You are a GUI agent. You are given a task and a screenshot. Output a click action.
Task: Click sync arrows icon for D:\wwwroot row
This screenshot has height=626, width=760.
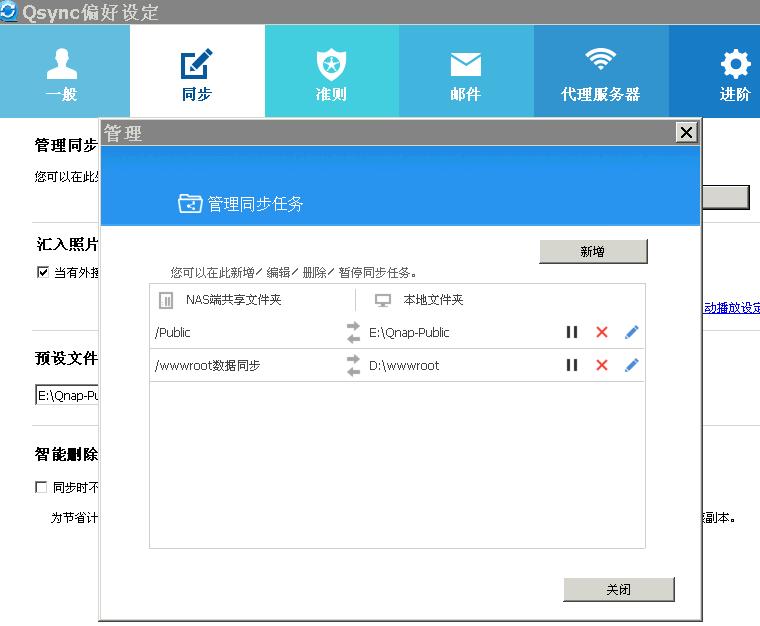[x=353, y=365]
